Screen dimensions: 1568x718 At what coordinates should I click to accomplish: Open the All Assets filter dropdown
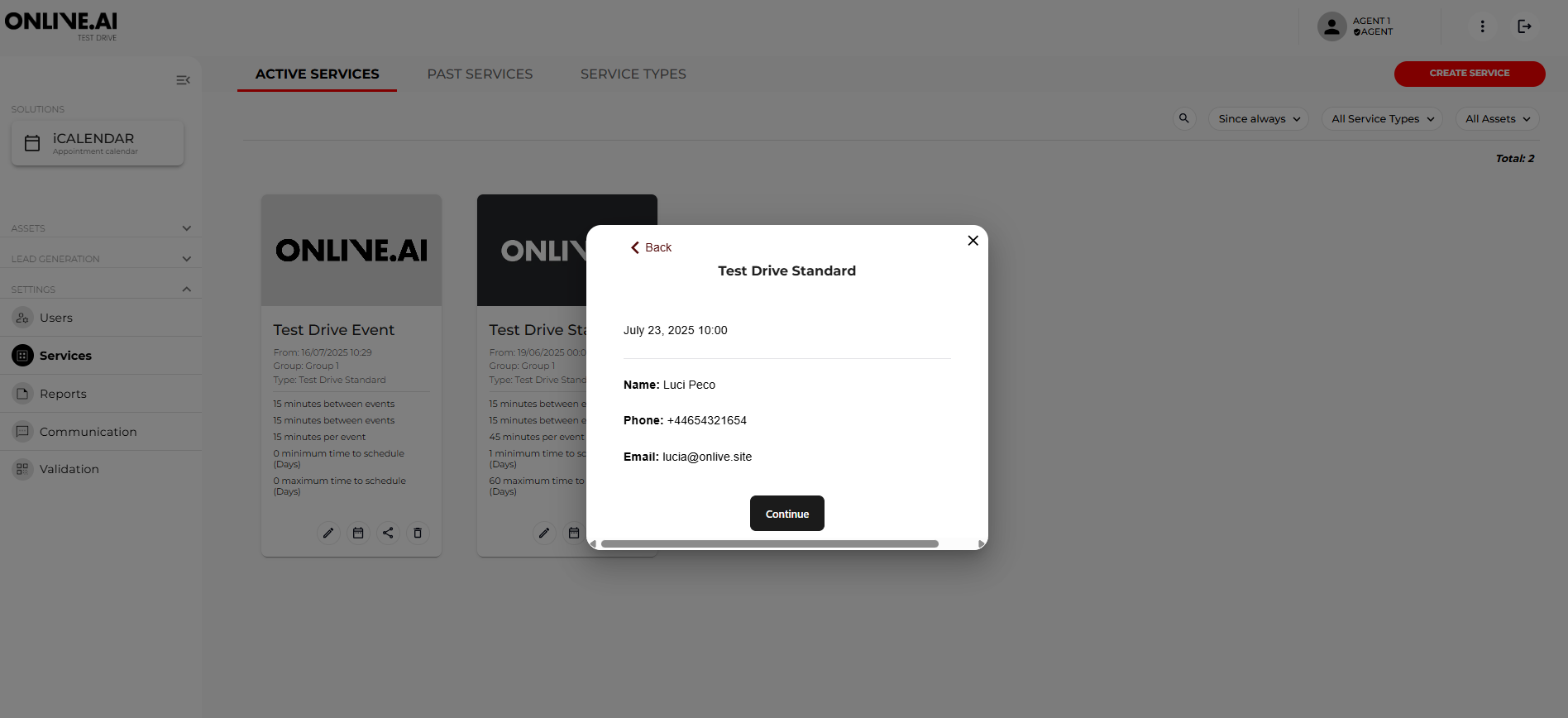pos(1497,119)
